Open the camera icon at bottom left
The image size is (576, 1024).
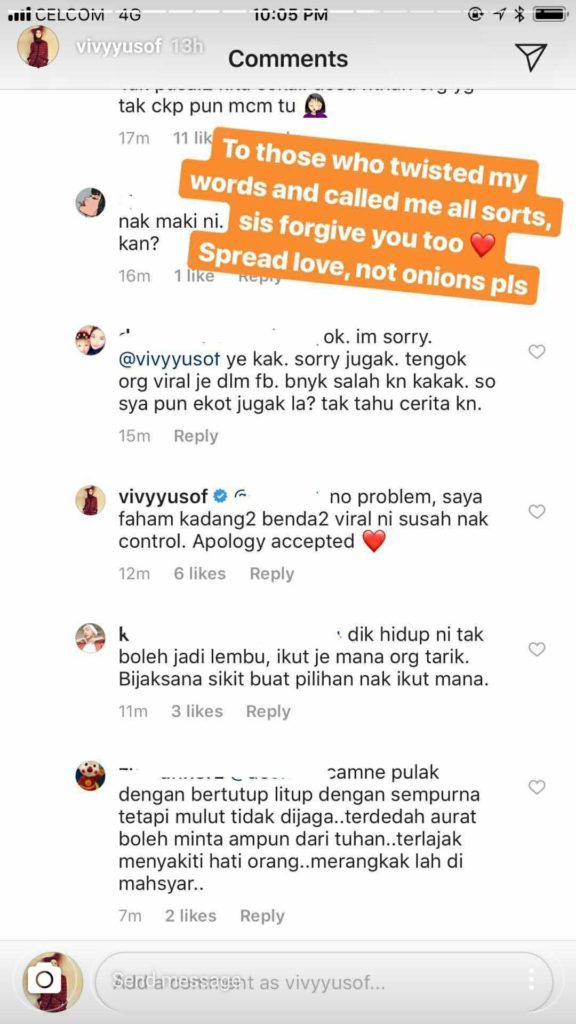point(44,980)
